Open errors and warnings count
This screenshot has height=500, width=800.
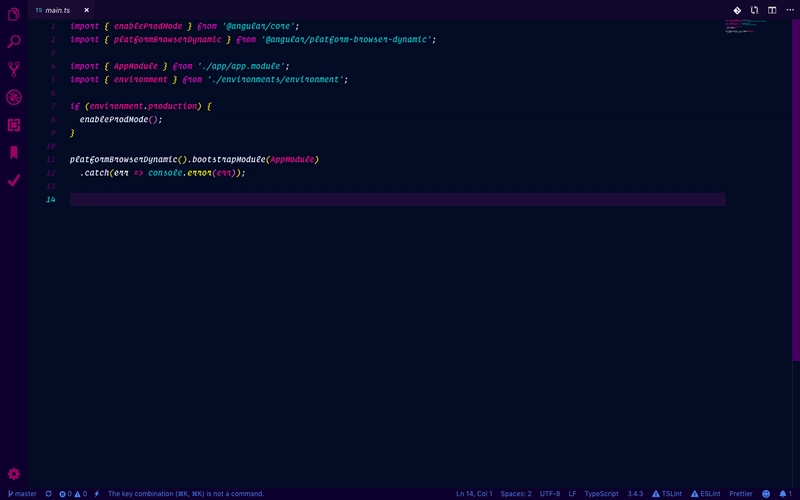click(x=73, y=493)
